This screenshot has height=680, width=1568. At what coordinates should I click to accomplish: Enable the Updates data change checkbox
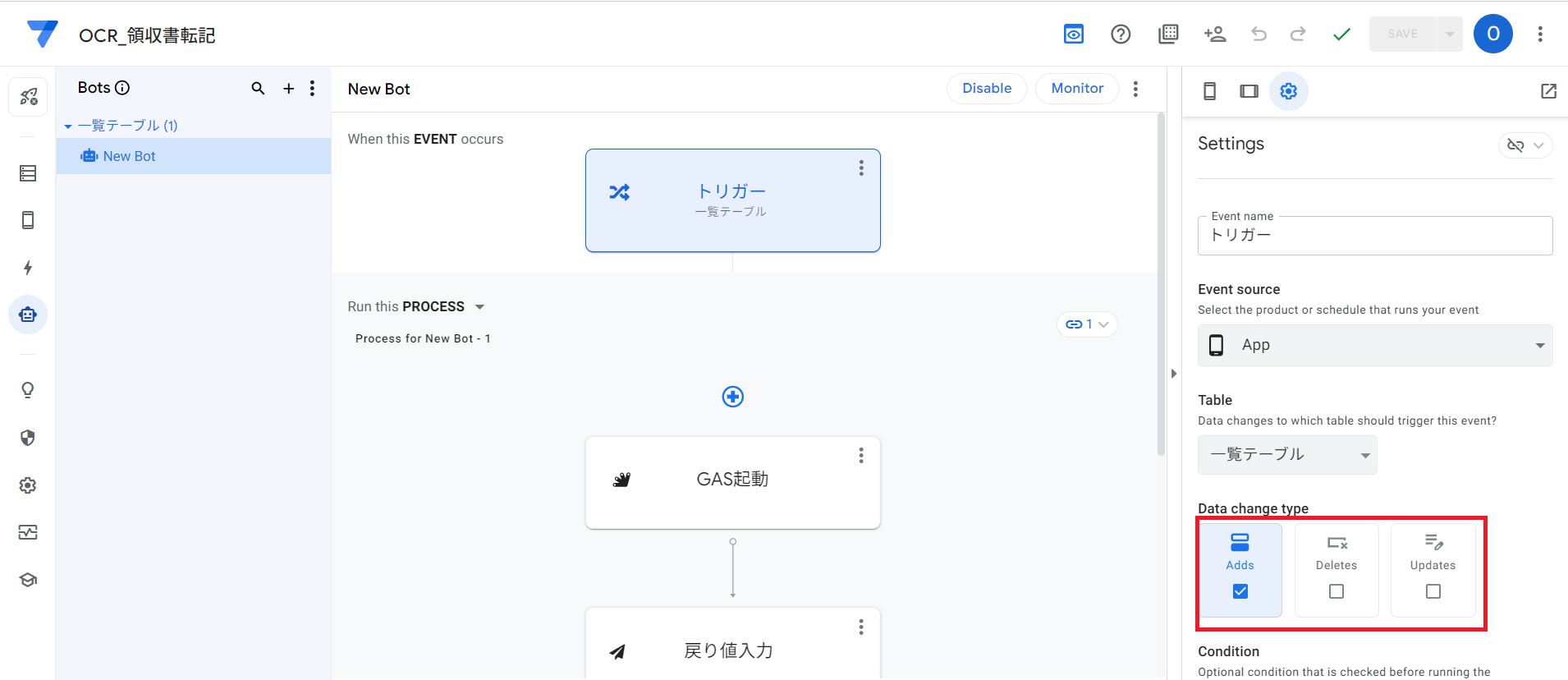1433,591
